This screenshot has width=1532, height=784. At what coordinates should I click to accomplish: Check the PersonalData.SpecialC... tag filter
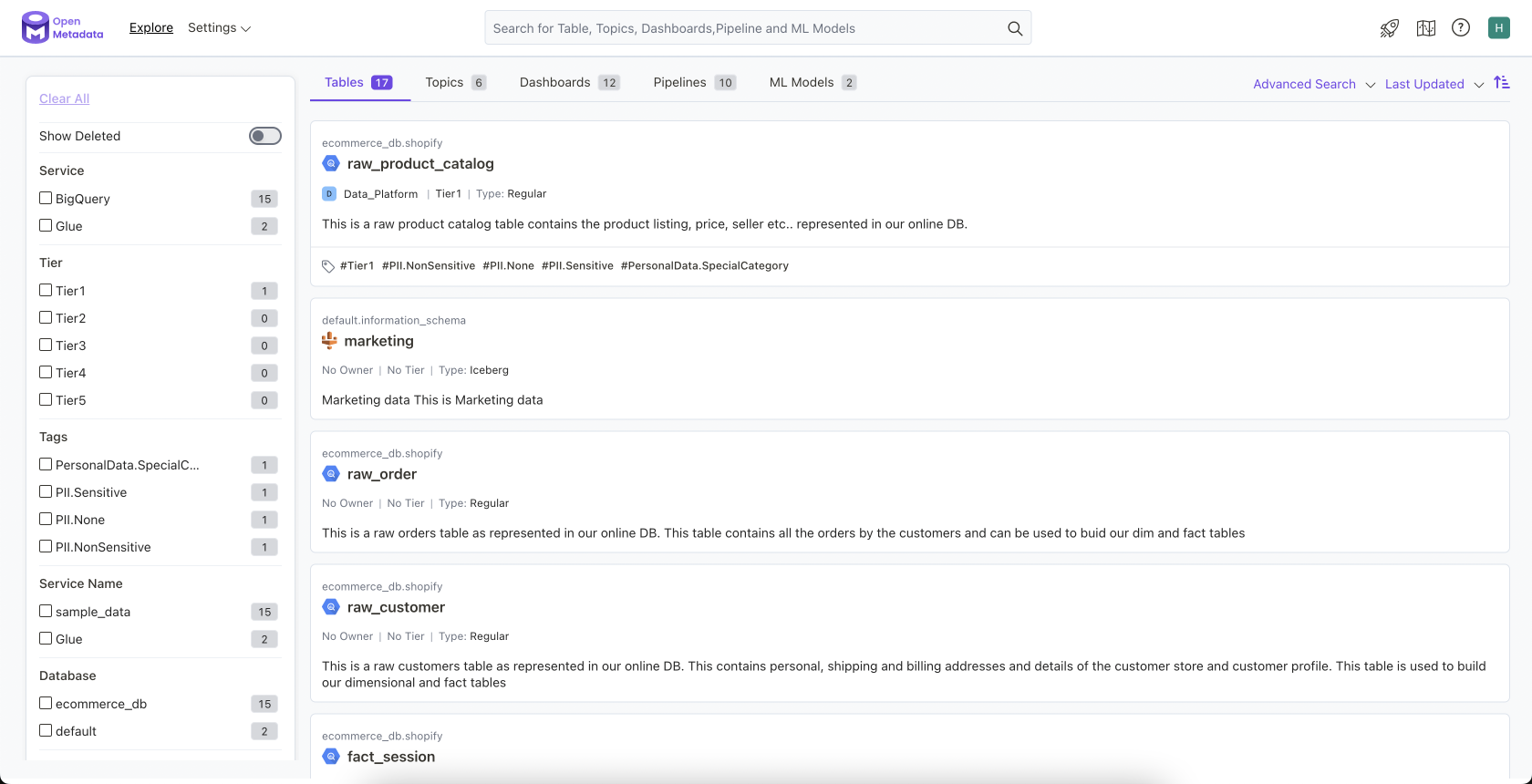pyautogui.click(x=46, y=464)
